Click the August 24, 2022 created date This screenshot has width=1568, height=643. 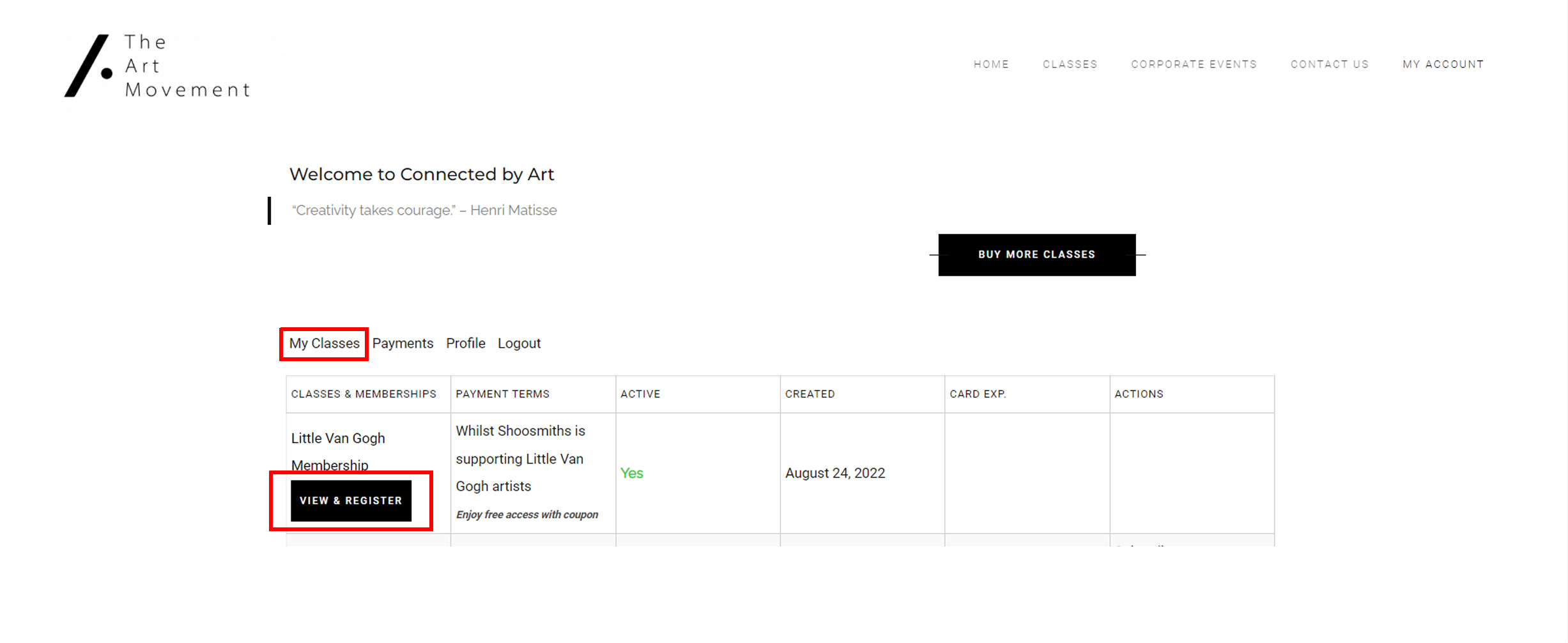834,474
